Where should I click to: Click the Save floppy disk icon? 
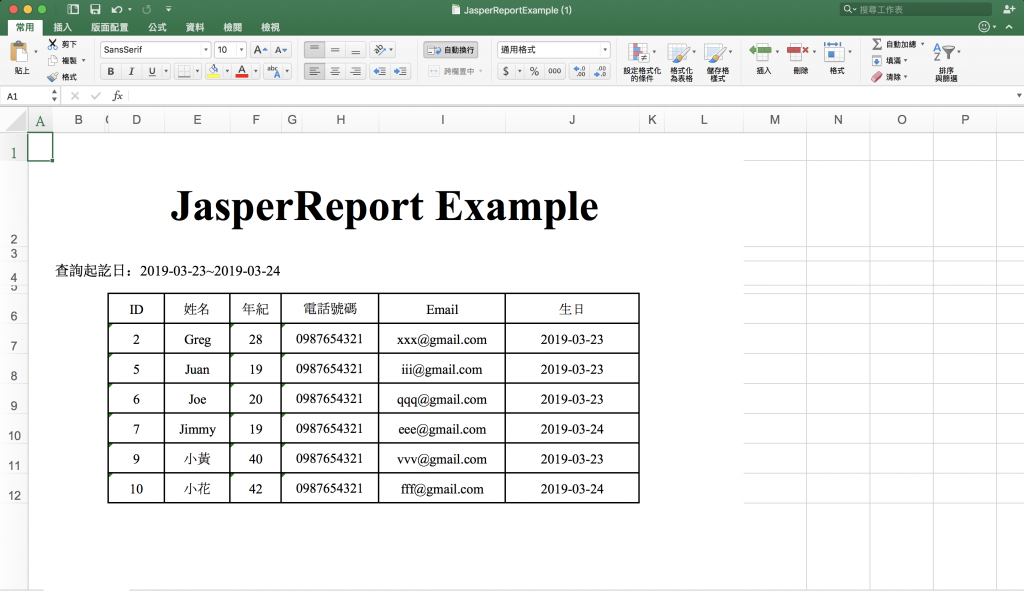coord(95,9)
